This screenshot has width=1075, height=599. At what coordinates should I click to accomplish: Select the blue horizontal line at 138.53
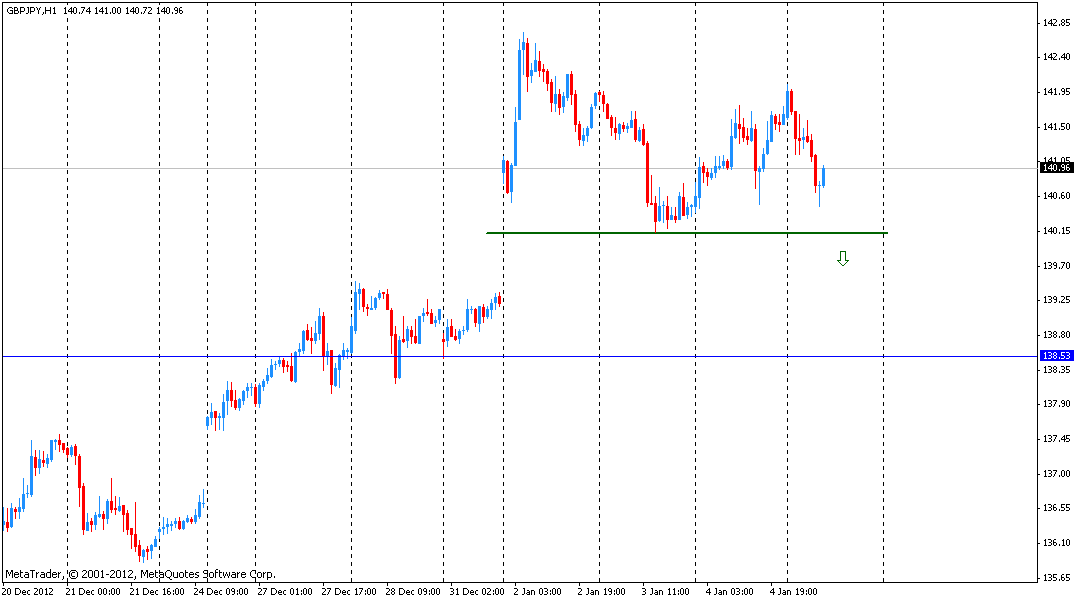click(519, 356)
